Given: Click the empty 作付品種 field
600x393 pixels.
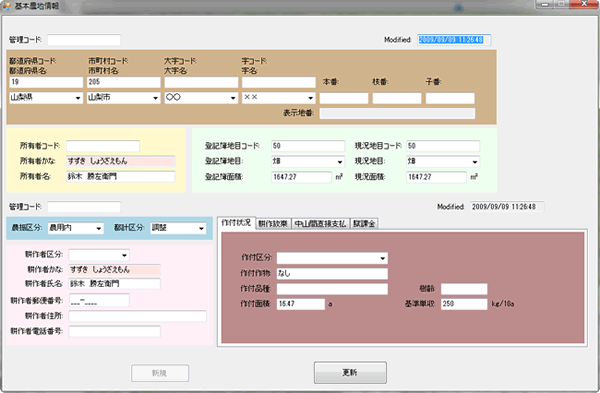Looking at the screenshot, I should click(x=332, y=289).
